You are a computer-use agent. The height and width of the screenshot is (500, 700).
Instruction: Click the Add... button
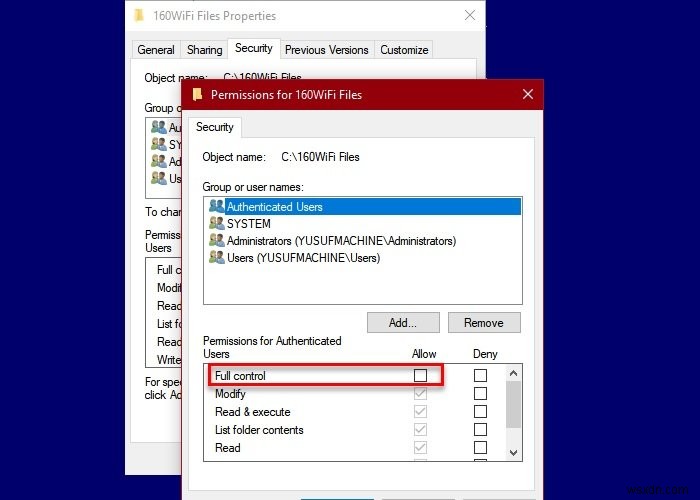[403, 322]
